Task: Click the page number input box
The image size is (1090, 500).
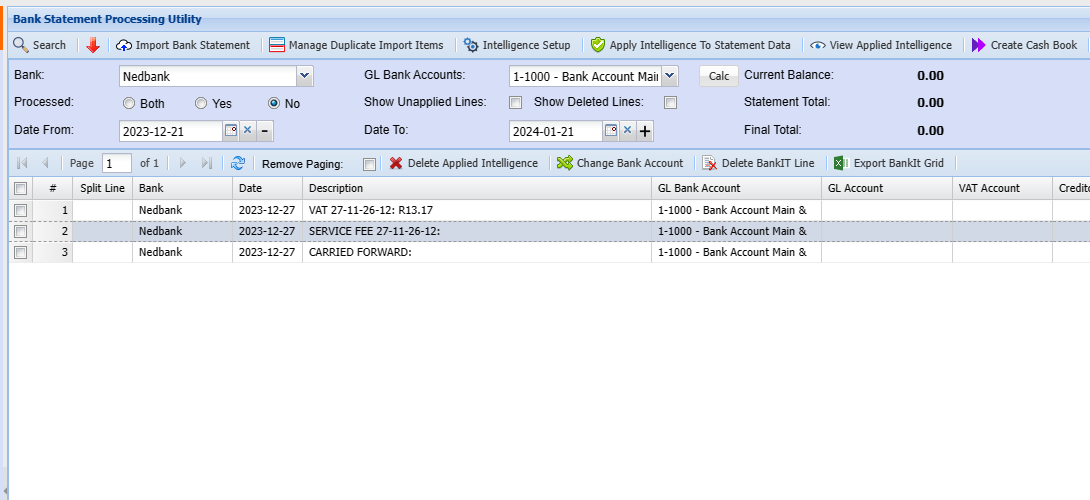Action: pyautogui.click(x=117, y=163)
